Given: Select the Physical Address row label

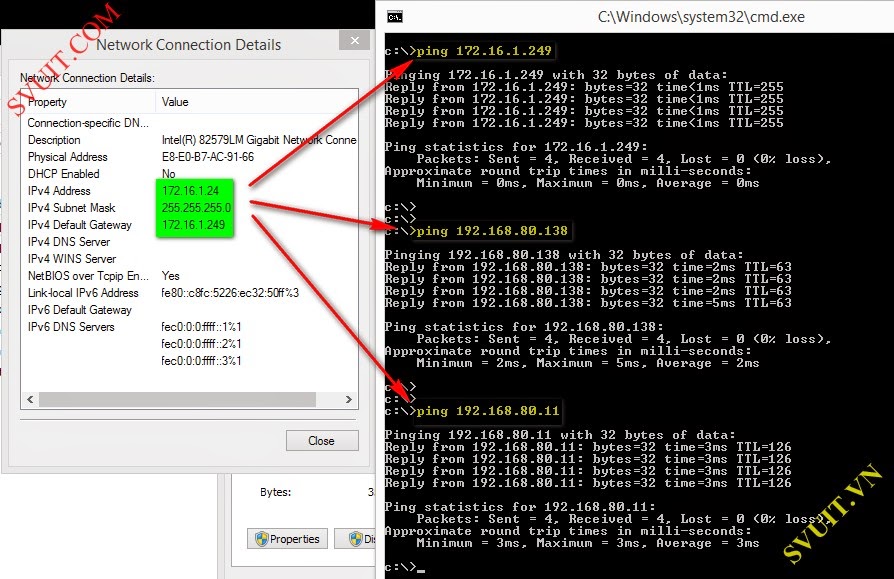Looking at the screenshot, I should click(x=67, y=157).
